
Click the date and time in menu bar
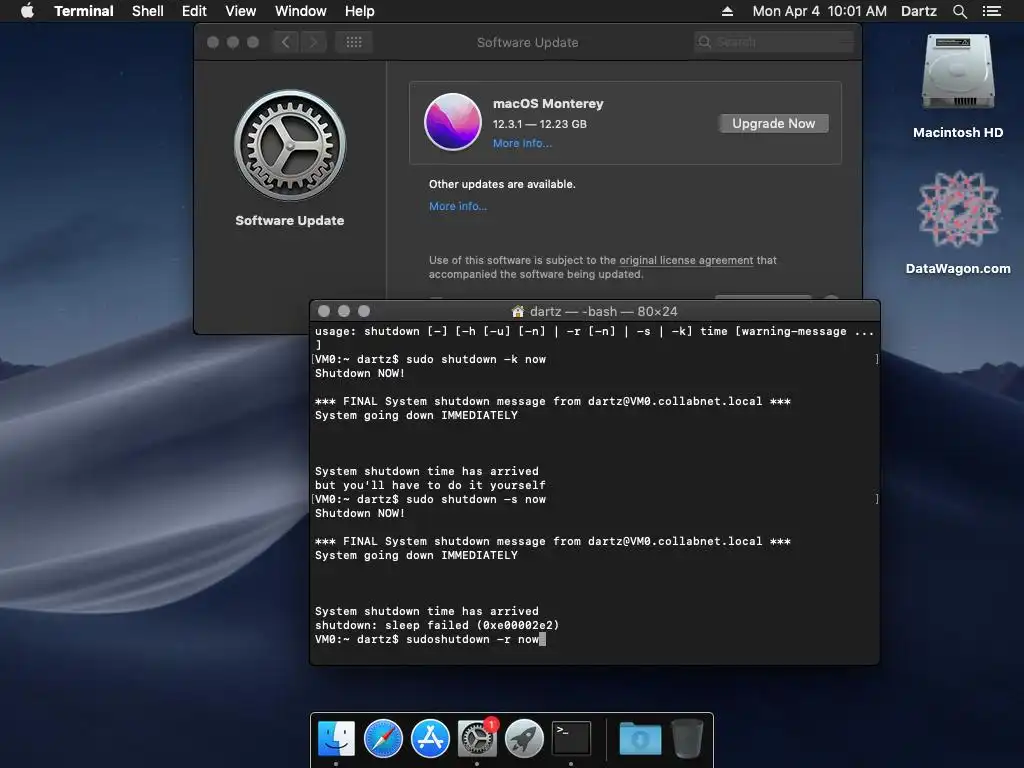click(820, 11)
